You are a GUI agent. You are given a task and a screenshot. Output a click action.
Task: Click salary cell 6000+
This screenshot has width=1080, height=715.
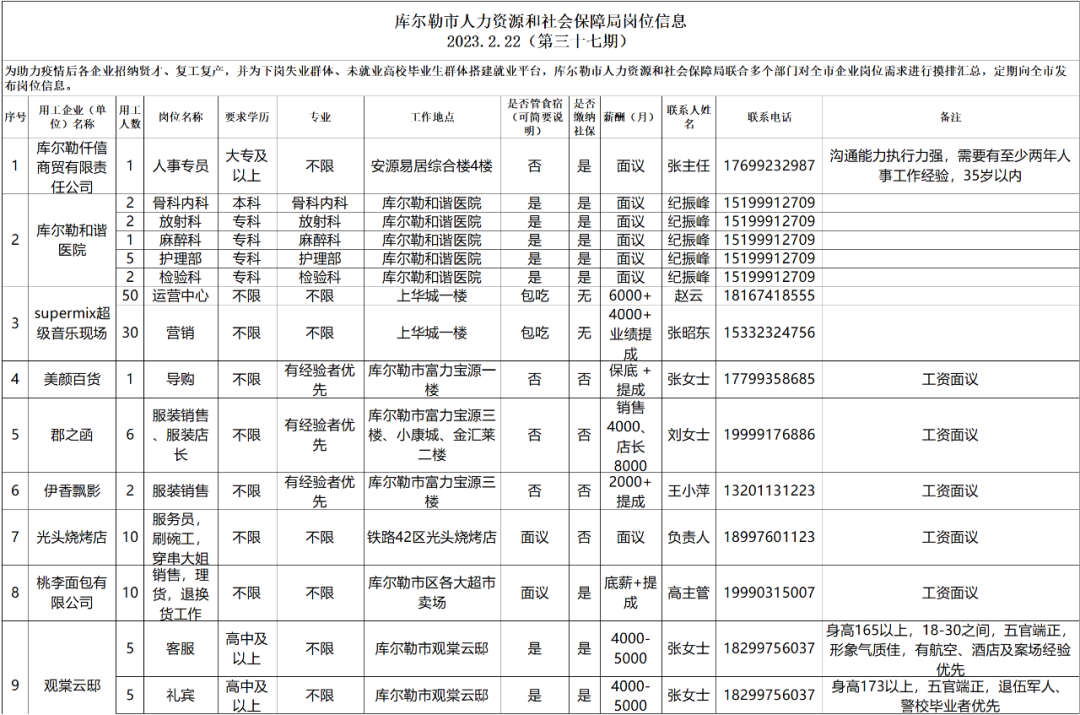tap(630, 296)
